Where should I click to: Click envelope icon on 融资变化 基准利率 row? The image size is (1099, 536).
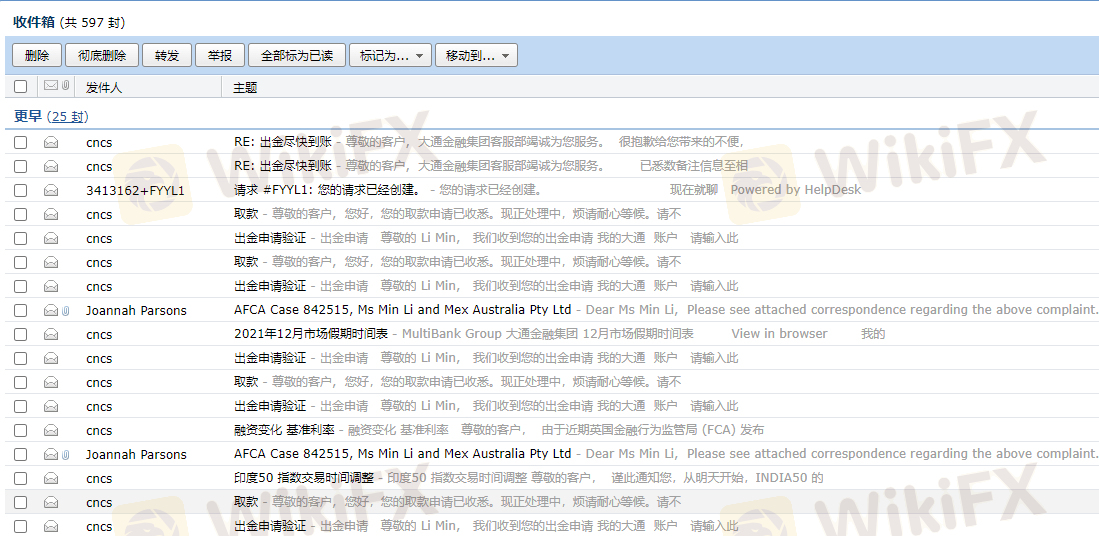50,430
